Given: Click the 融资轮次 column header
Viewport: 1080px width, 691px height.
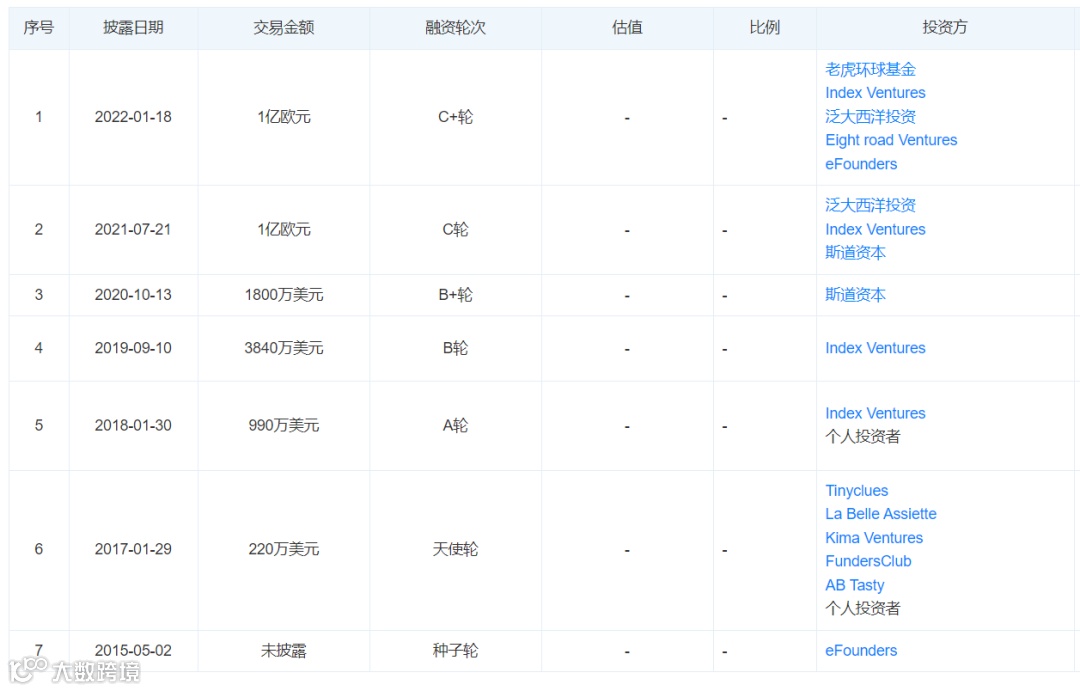Looking at the screenshot, I should [455, 28].
